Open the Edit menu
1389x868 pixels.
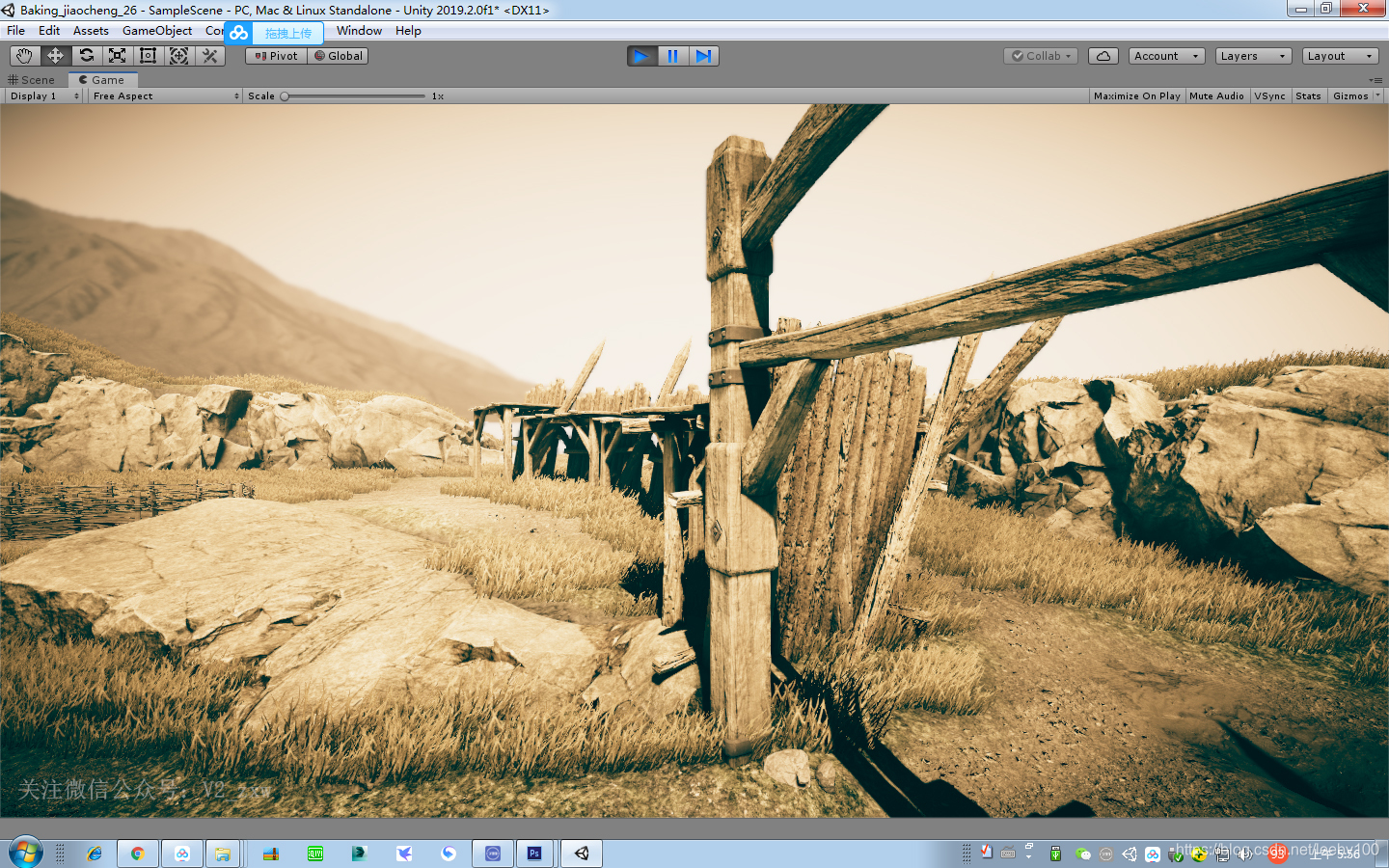click(x=49, y=31)
